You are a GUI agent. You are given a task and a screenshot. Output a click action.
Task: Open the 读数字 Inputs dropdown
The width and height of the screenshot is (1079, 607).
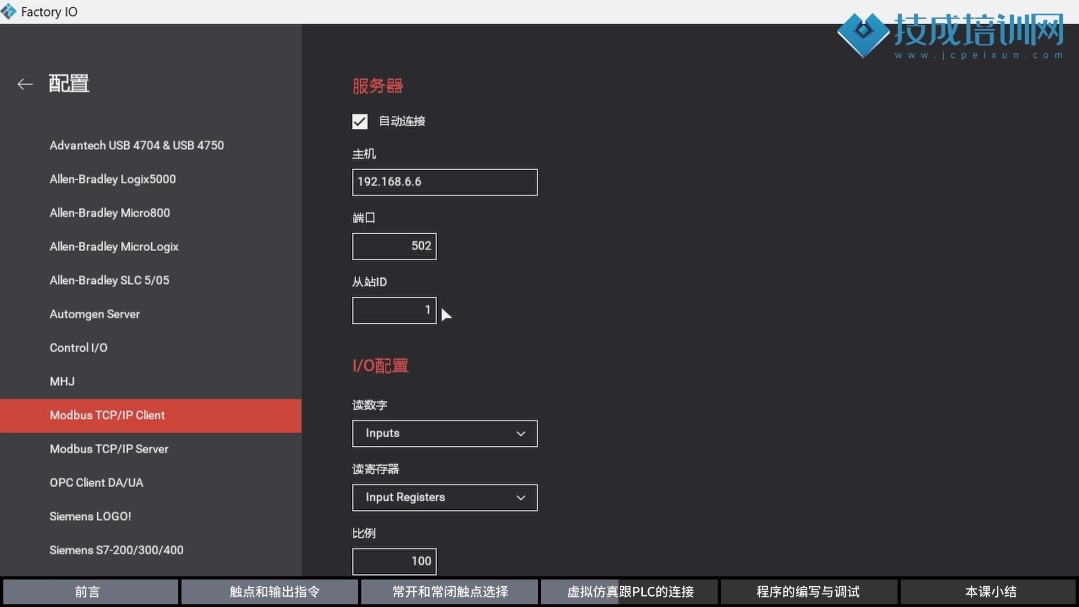[445, 434]
